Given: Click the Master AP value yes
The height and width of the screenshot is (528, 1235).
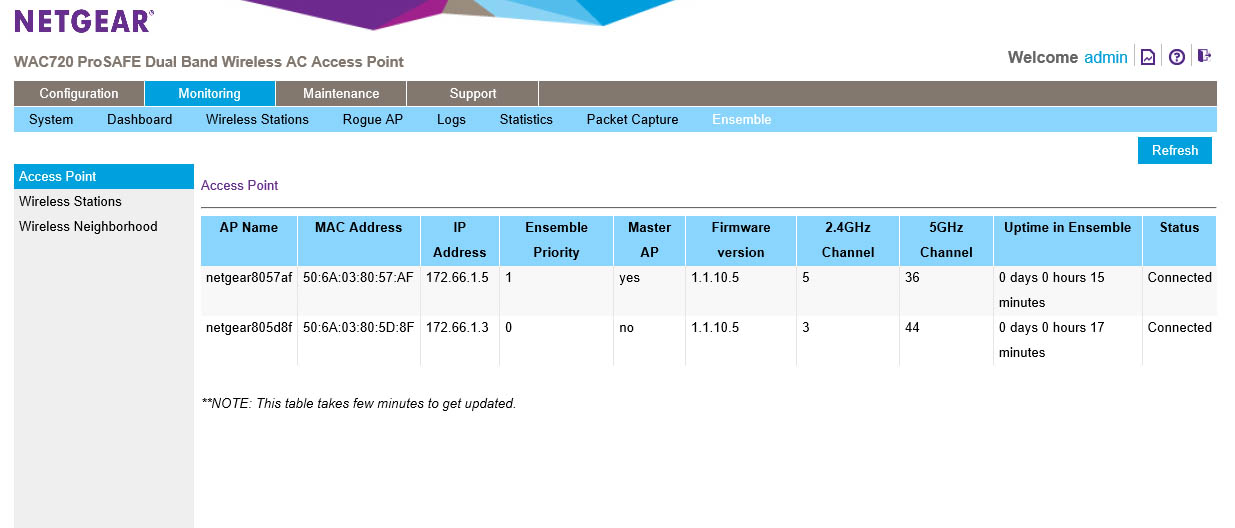Looking at the screenshot, I should (629, 277).
